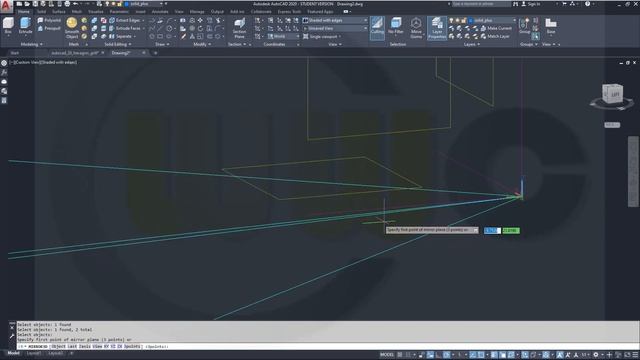Screen dimensions: 640x360
Task: Switch to the Solid ribbon tab
Action: [x=41, y=12]
